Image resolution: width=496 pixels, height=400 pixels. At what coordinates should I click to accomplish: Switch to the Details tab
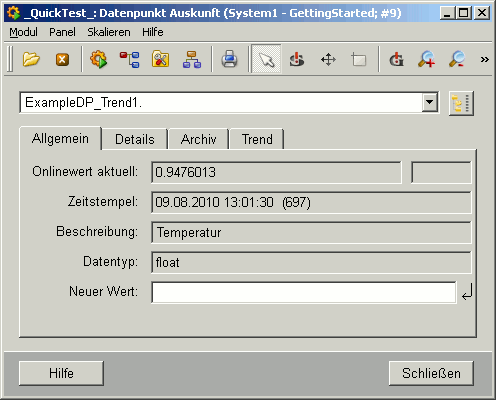tap(135, 139)
